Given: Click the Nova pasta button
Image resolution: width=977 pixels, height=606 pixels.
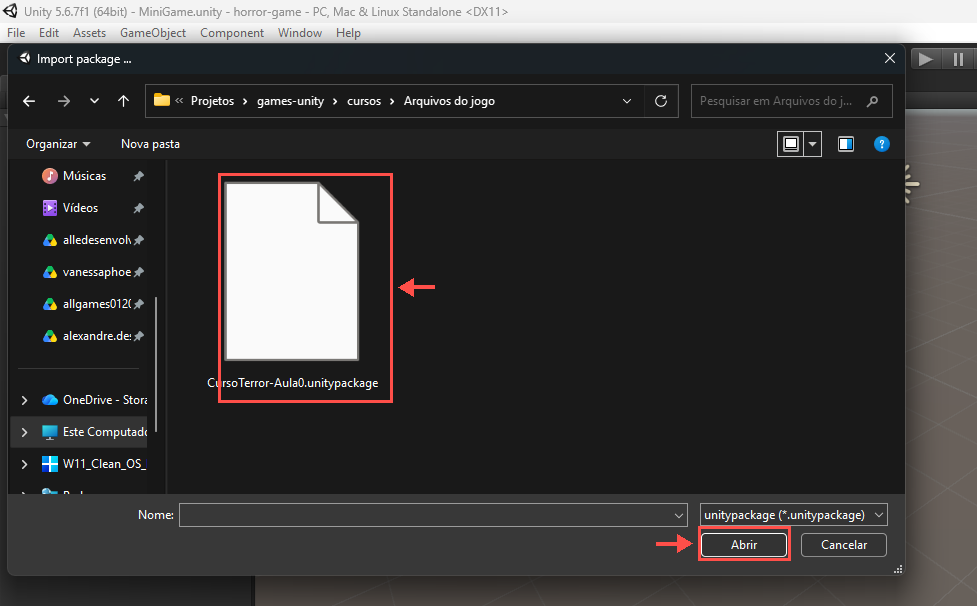Looking at the screenshot, I should coord(150,144).
